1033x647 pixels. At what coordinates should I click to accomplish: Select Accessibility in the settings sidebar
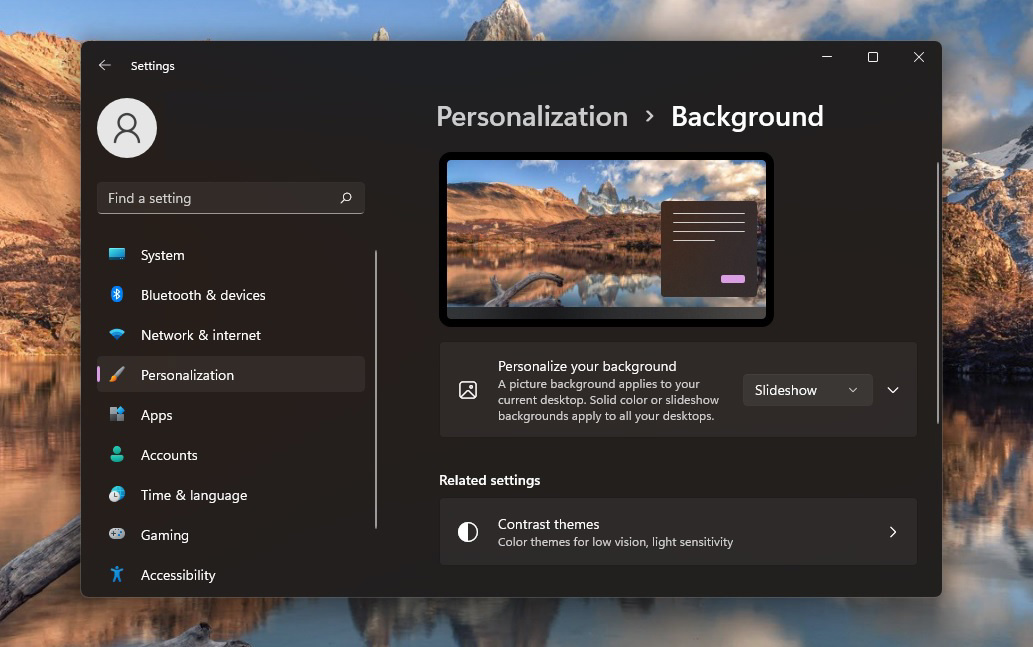tap(178, 575)
